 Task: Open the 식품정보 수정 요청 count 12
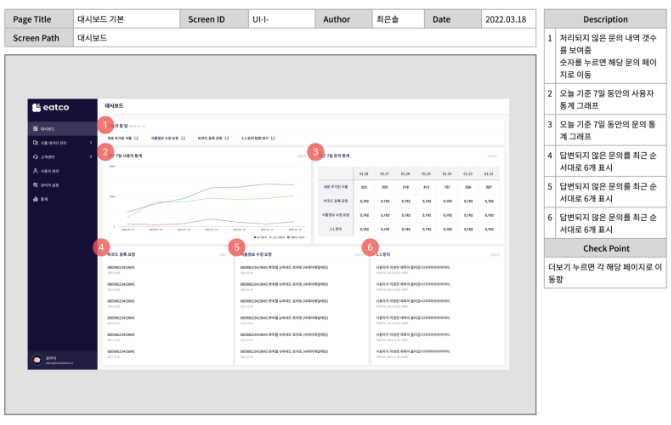183,138
